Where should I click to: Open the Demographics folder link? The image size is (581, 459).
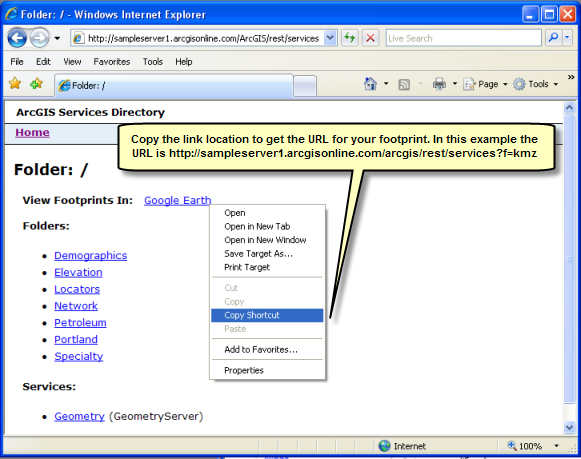(90, 256)
